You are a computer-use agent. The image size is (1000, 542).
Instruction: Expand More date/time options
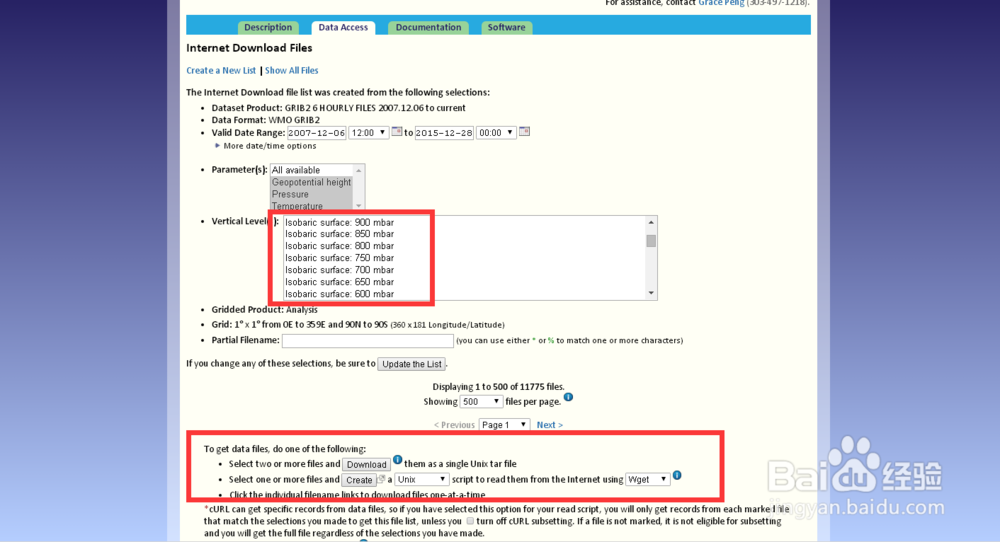tap(266, 146)
